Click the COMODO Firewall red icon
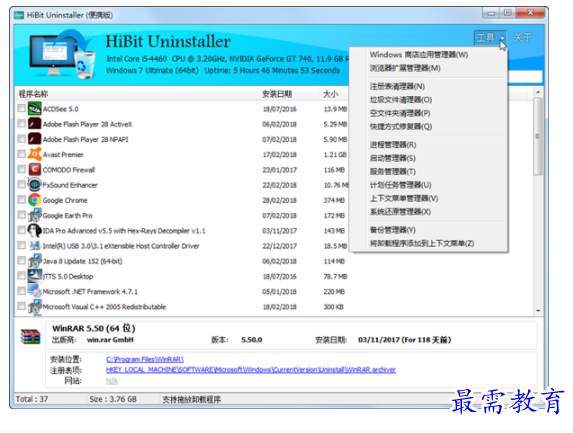573x433 pixels. point(35,170)
